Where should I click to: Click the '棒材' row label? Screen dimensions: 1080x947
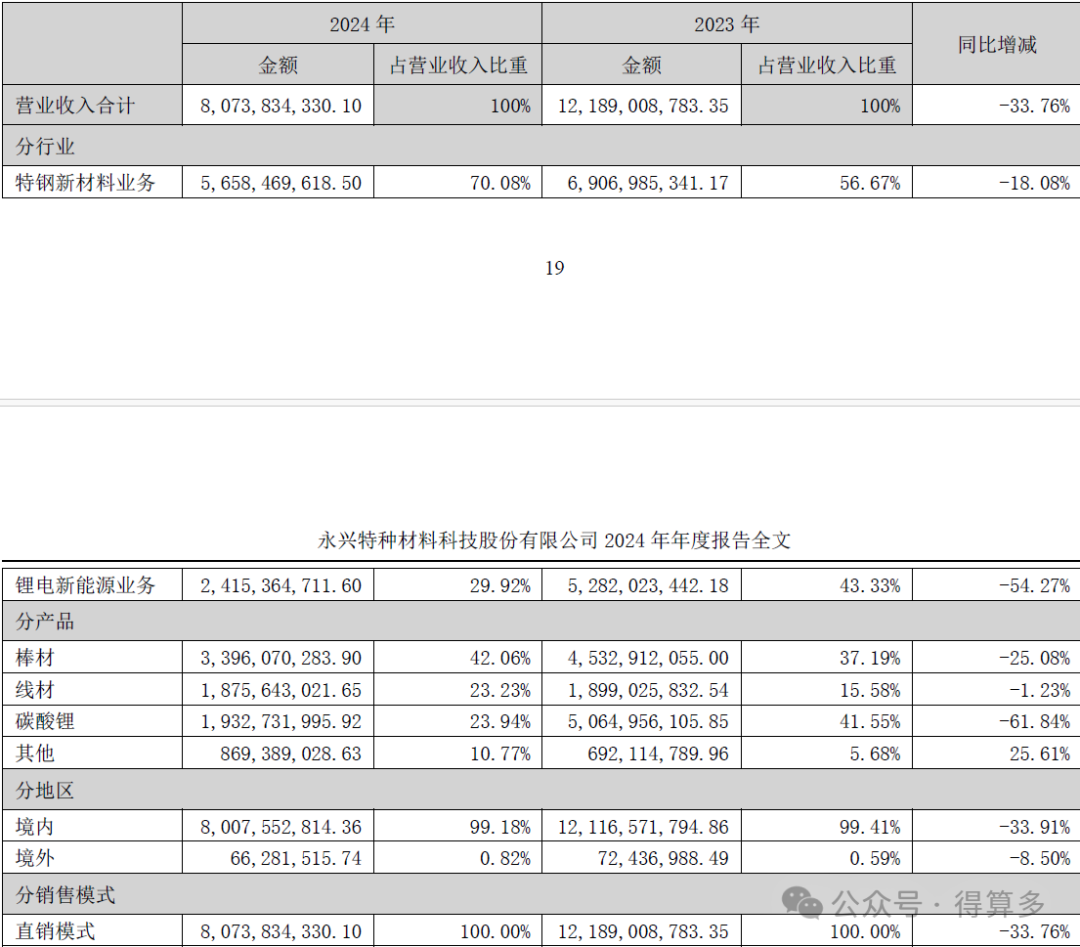click(34, 658)
